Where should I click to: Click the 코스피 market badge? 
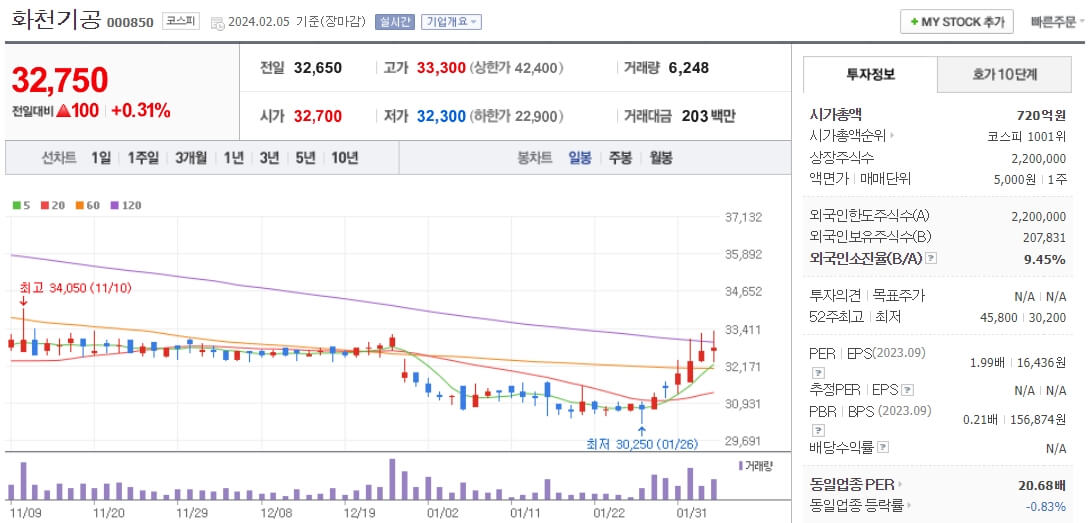point(181,22)
